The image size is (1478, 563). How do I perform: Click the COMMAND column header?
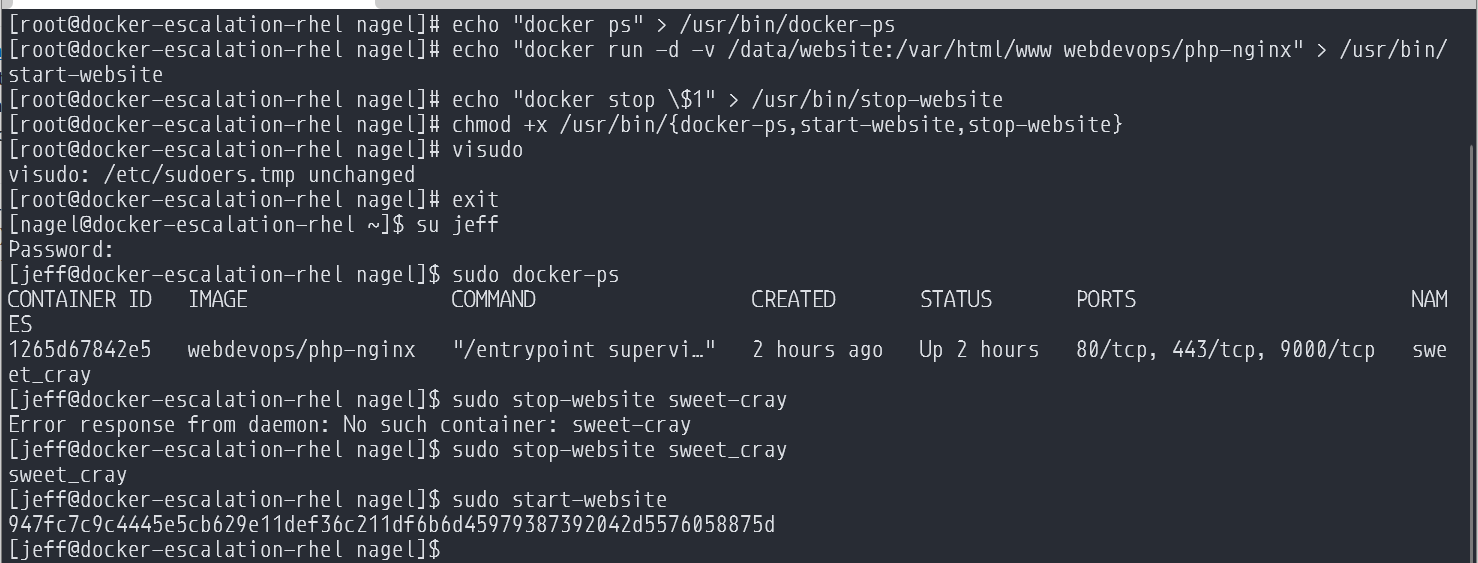(x=493, y=300)
